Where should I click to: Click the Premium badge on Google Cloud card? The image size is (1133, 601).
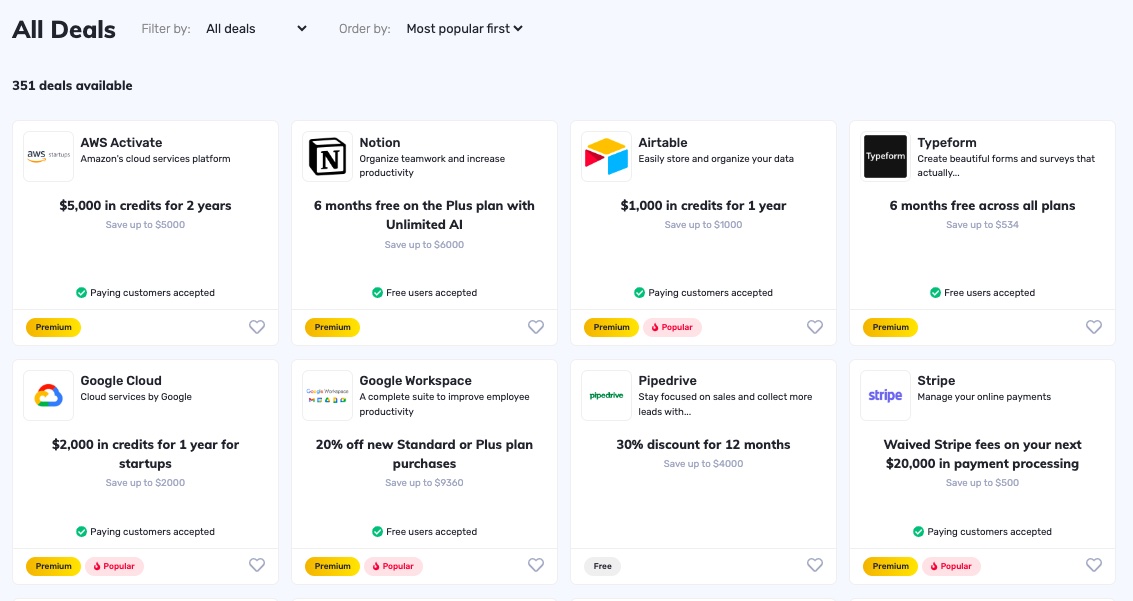53,566
